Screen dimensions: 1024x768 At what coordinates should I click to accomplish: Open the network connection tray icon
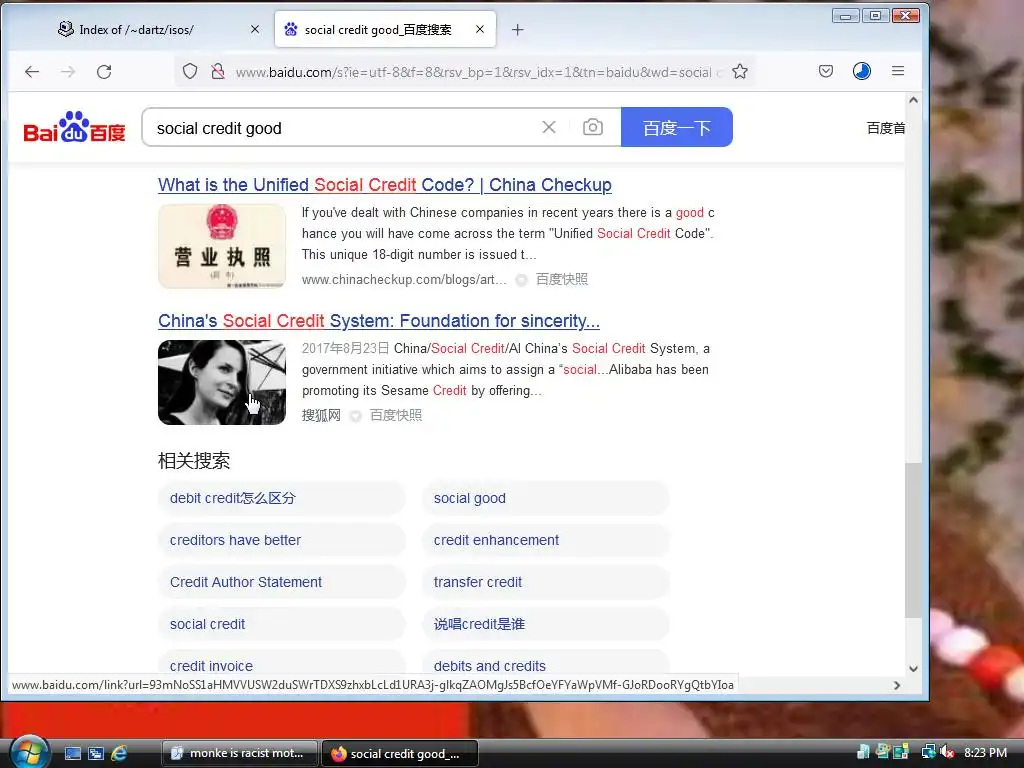tap(928, 752)
